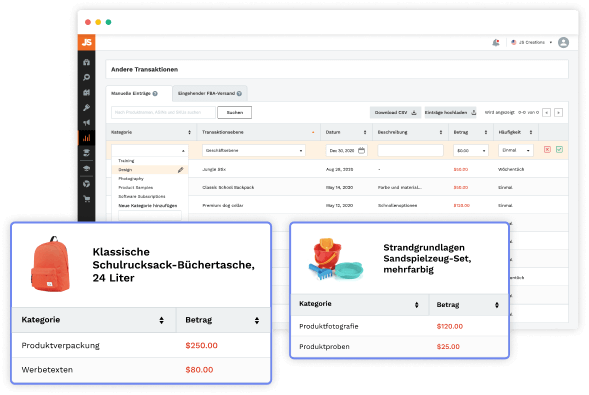Click the Classic School Backpack row

[337, 187]
